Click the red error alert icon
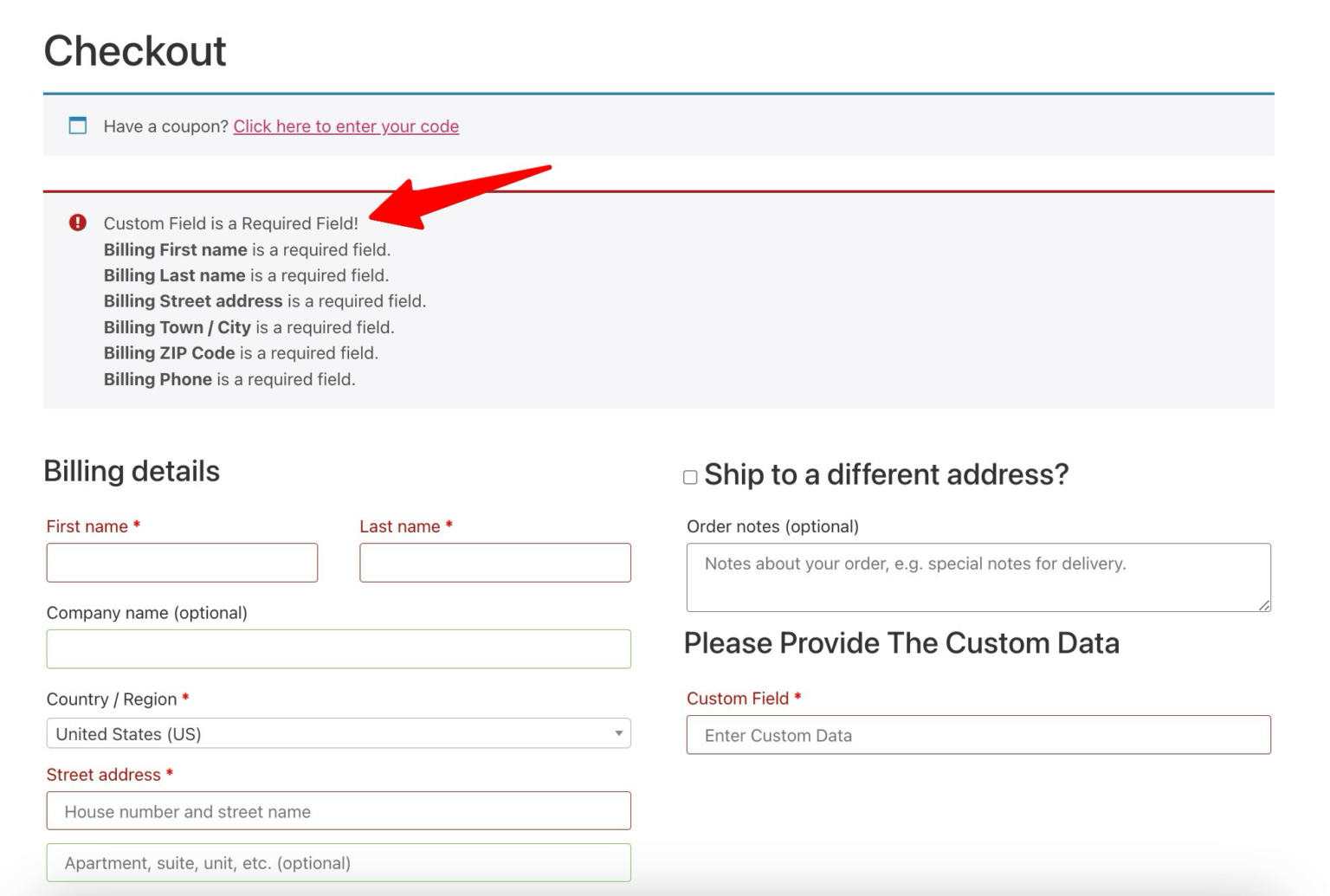Viewport: 1330px width, 896px height. point(78,222)
